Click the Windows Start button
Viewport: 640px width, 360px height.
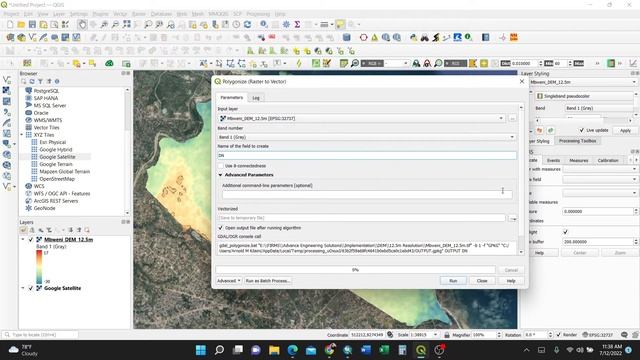click(x=201, y=350)
